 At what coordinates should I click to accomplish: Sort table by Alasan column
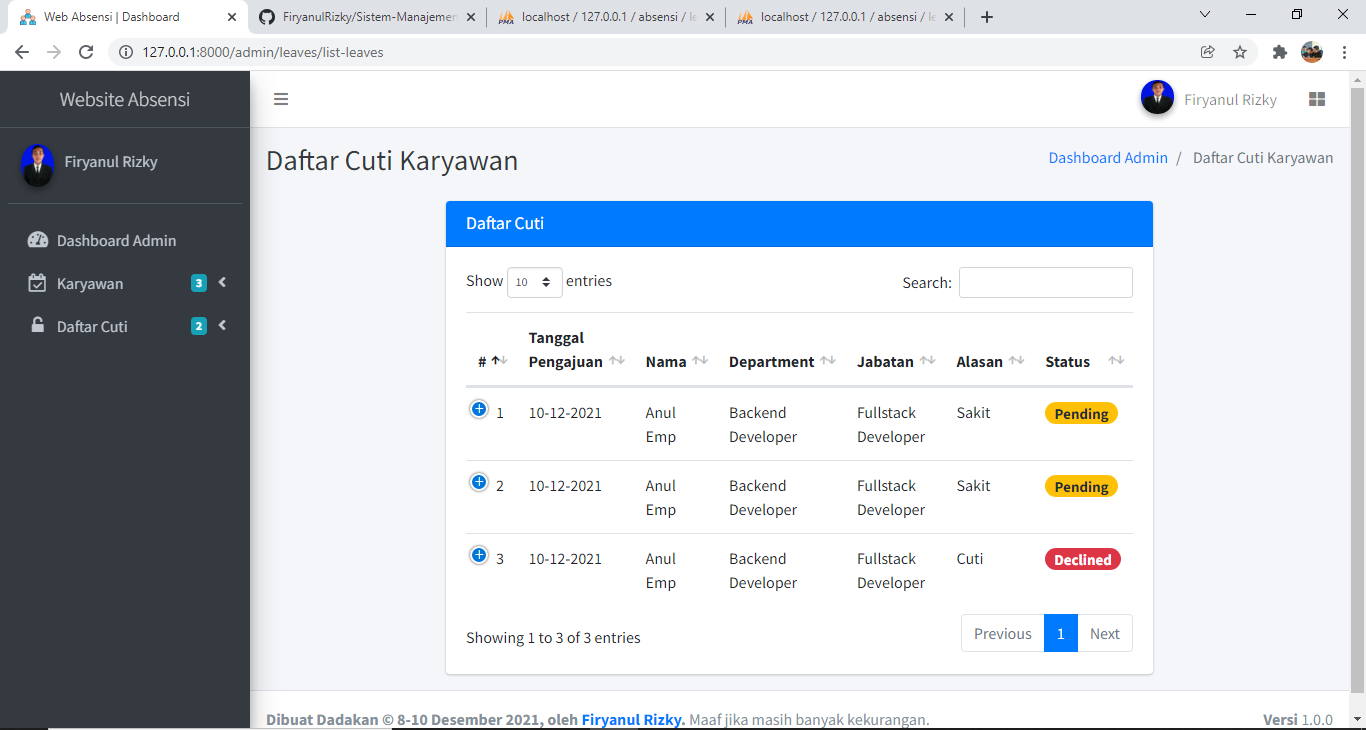(x=990, y=350)
